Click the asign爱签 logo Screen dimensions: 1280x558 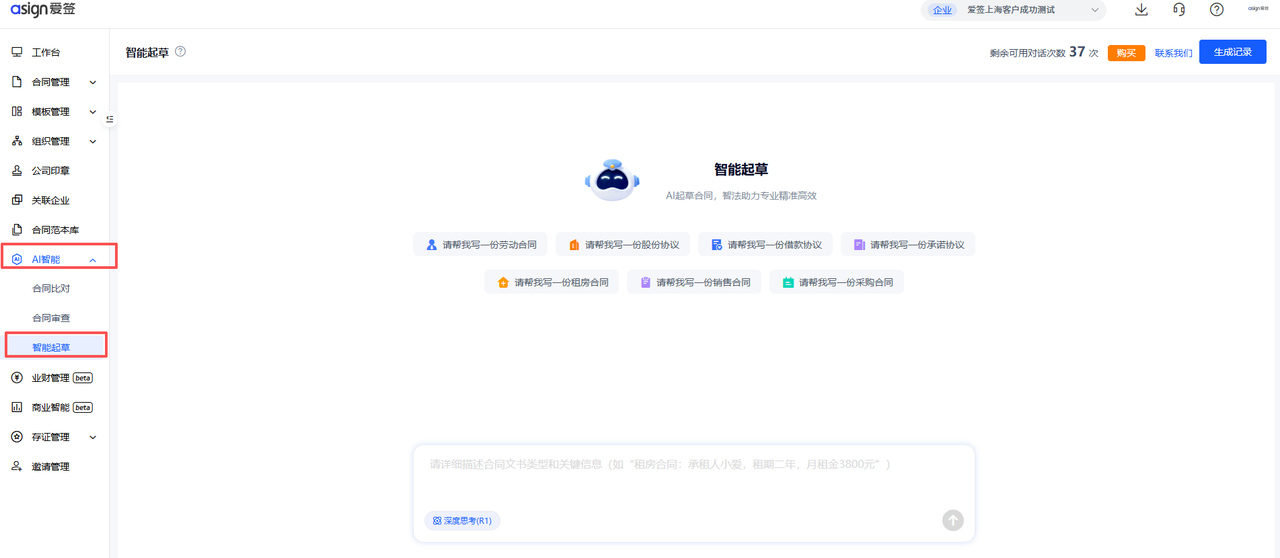pyautogui.click(x=42, y=10)
